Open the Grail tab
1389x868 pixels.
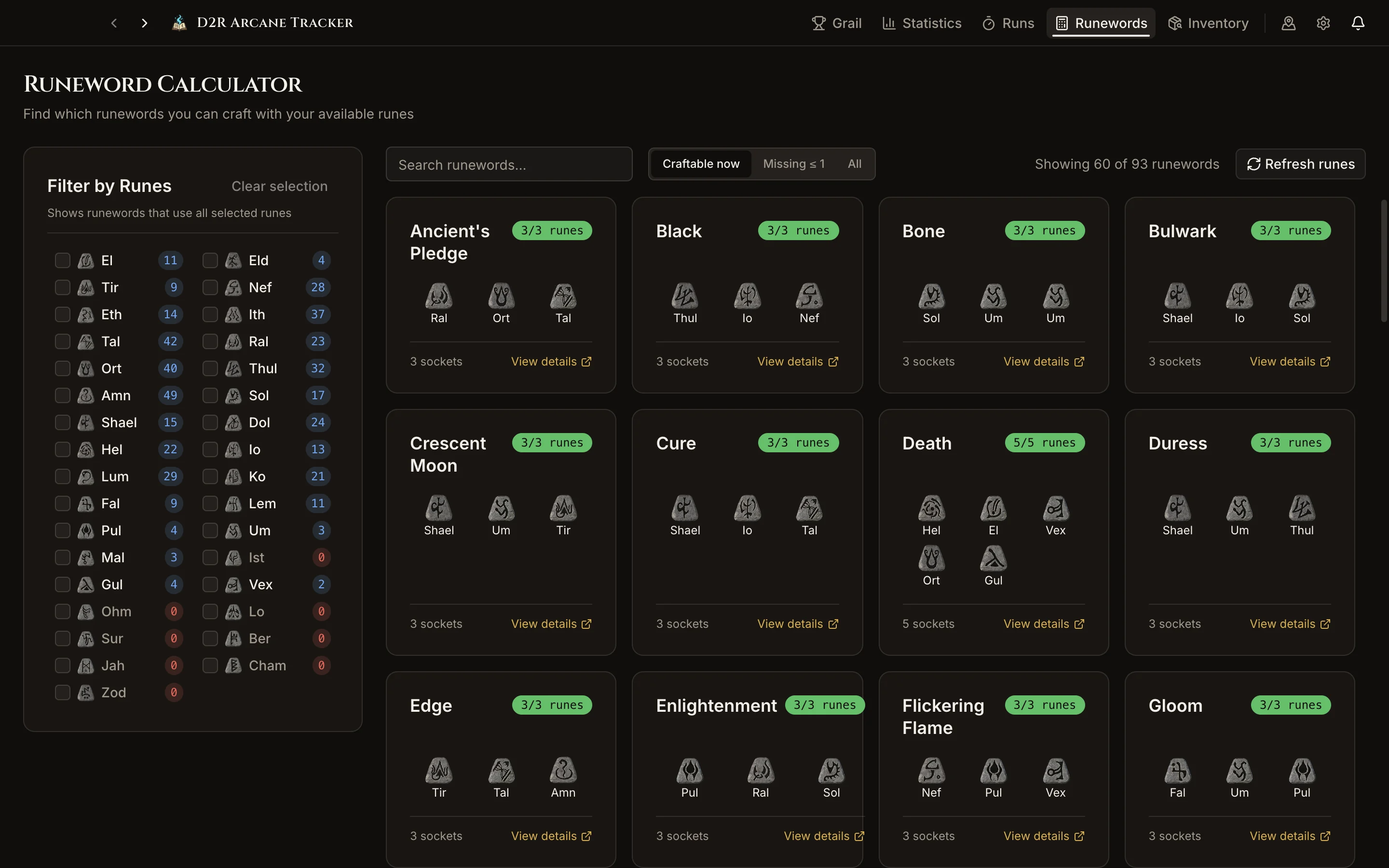click(836, 23)
